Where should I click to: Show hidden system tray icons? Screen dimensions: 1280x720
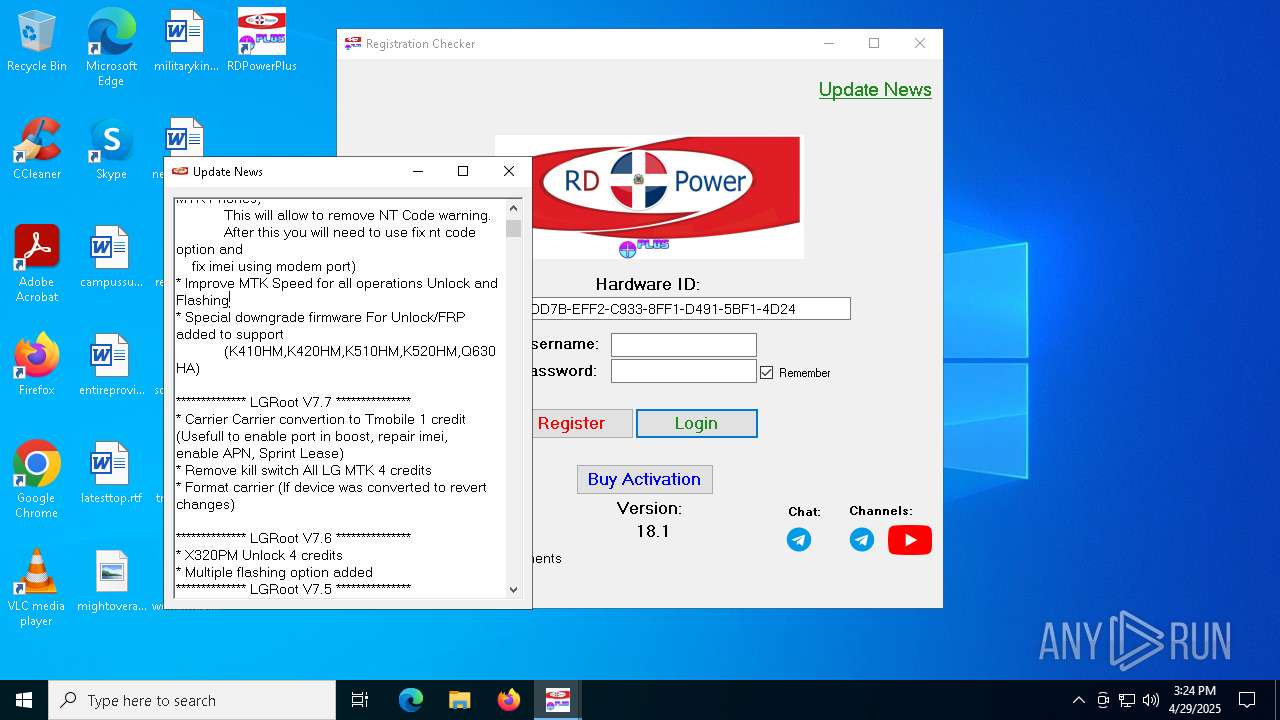pyautogui.click(x=1078, y=700)
